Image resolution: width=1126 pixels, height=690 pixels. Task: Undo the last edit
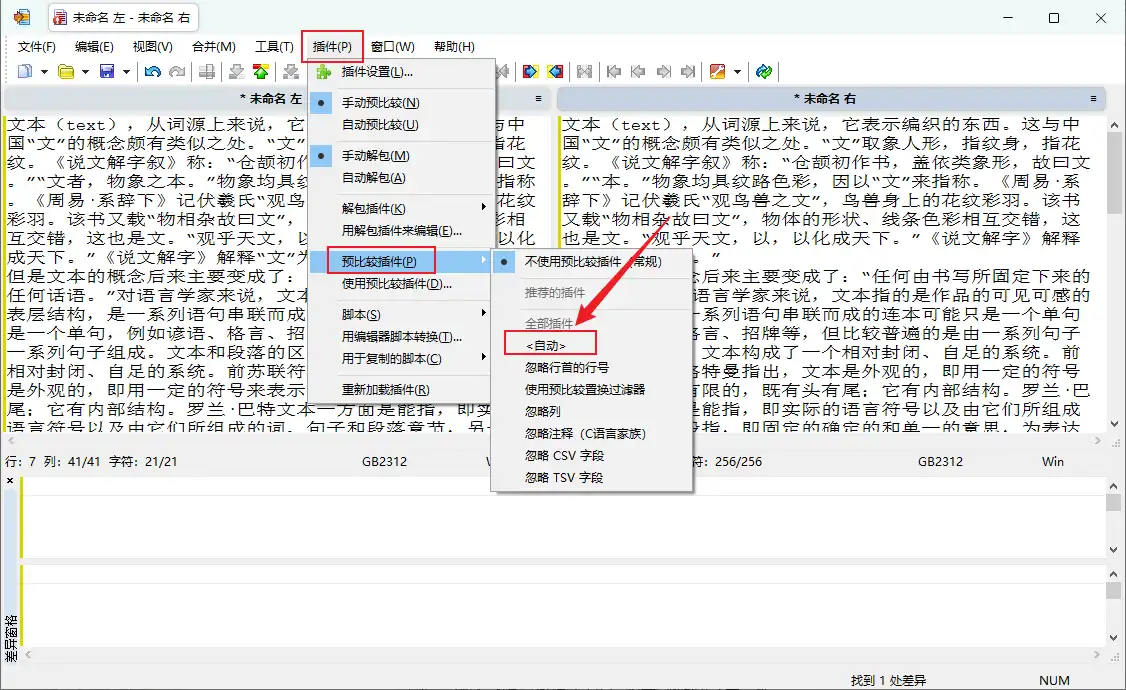[151, 71]
